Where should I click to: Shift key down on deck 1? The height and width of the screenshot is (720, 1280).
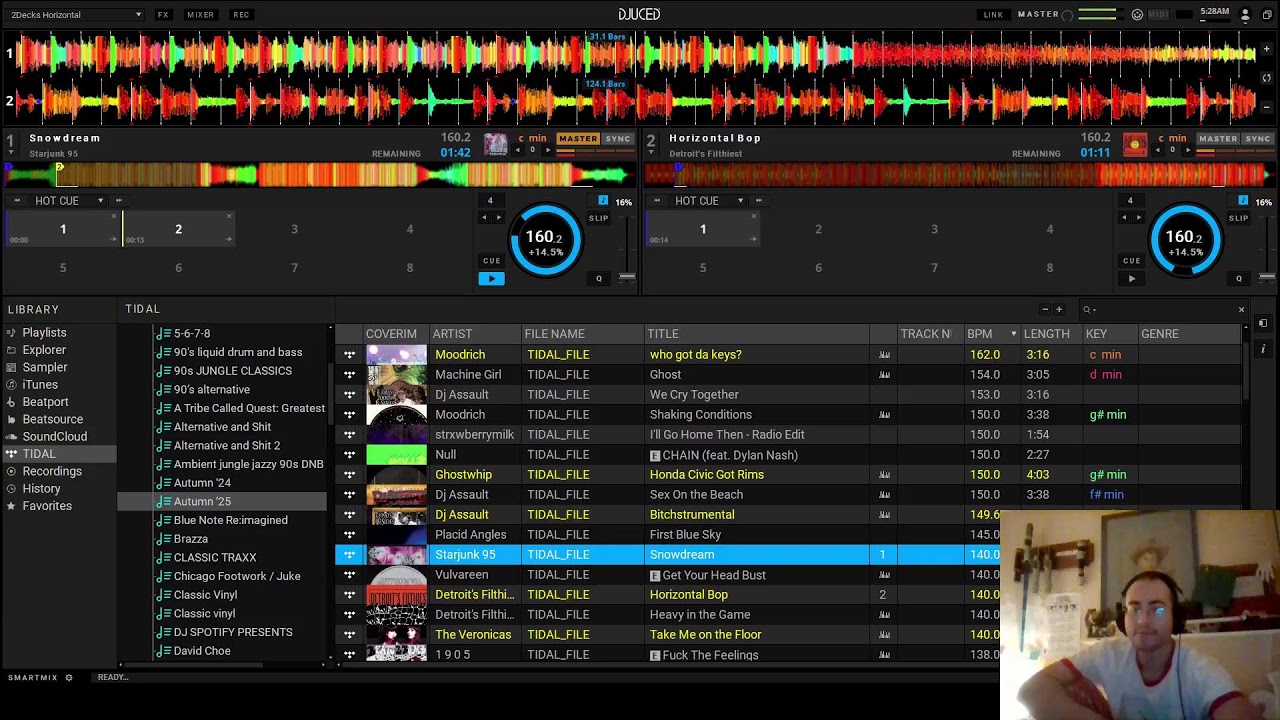pyautogui.click(x=518, y=150)
